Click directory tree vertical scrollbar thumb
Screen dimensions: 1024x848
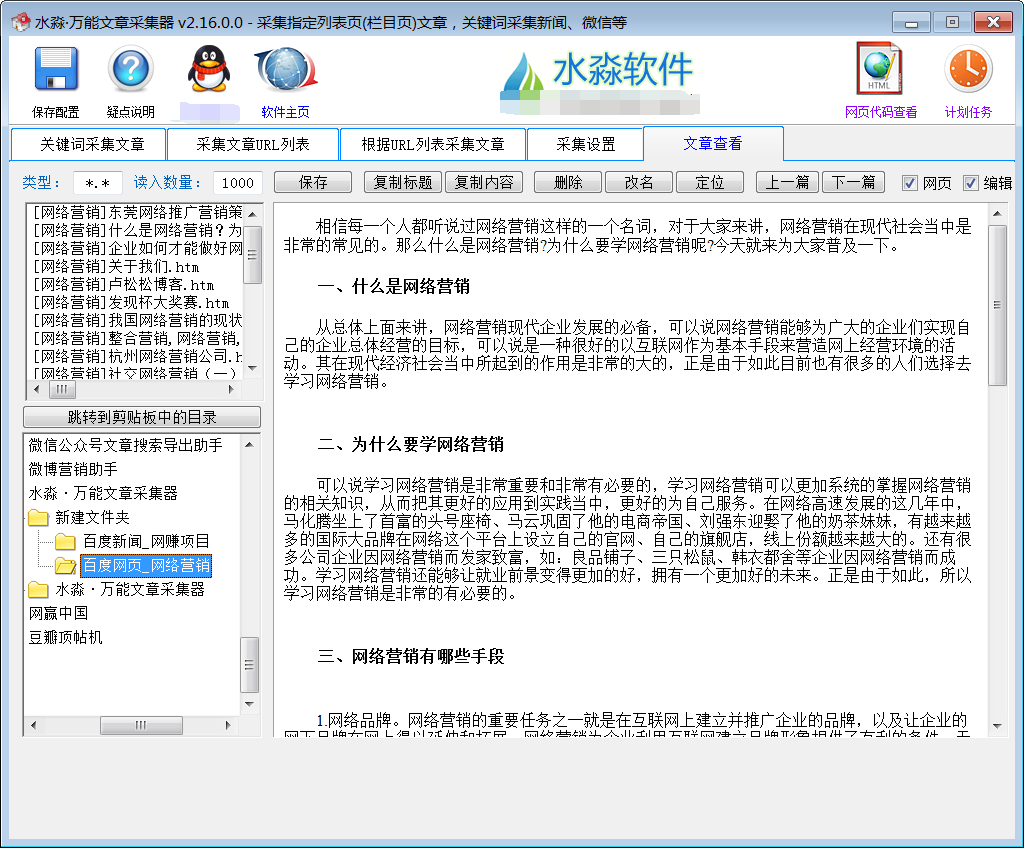click(x=249, y=664)
